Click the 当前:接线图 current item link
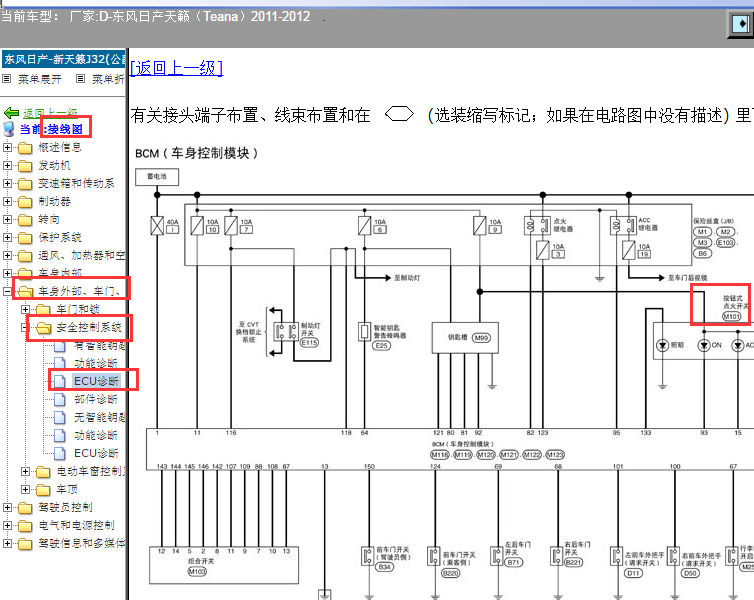Screen dimensions: 754x600 point(51,129)
